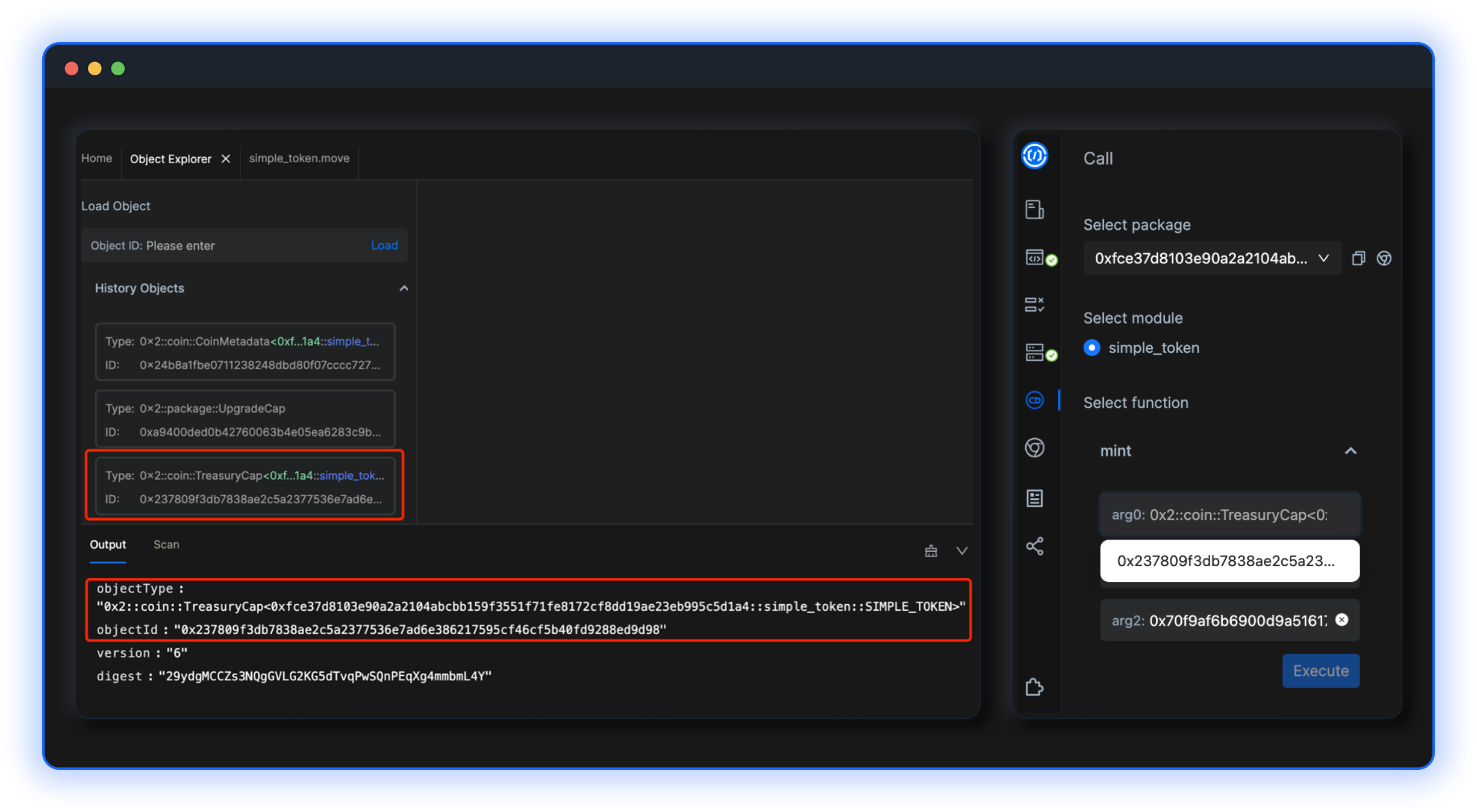The image size is (1477, 812).
Task: Collapse the History Objects section
Action: point(404,289)
